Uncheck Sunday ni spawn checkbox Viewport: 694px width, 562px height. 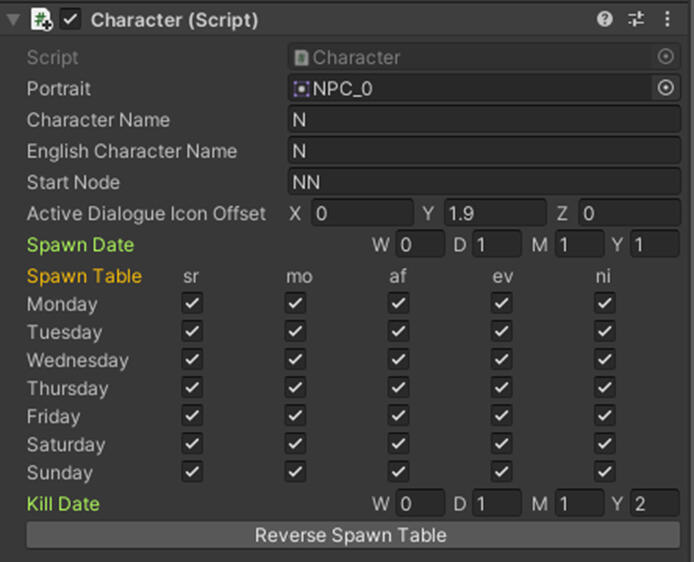[x=604, y=471]
